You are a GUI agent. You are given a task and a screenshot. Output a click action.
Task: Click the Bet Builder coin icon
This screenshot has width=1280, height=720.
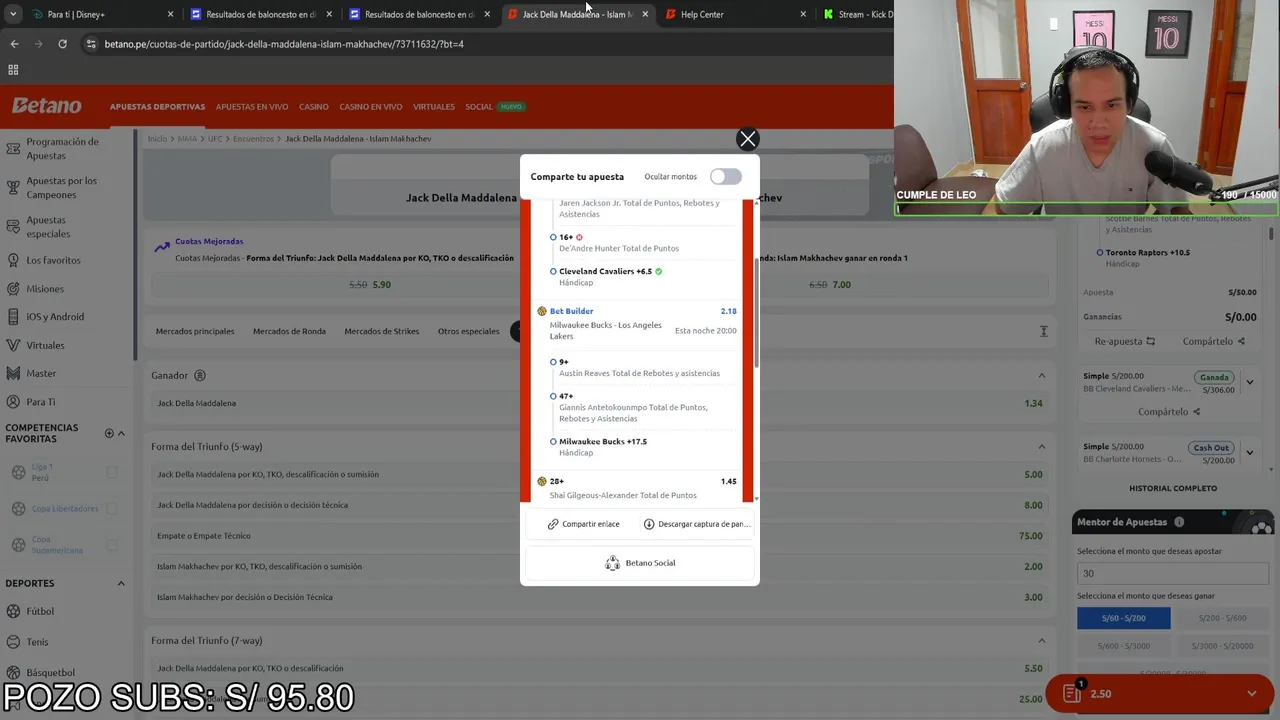coord(542,311)
